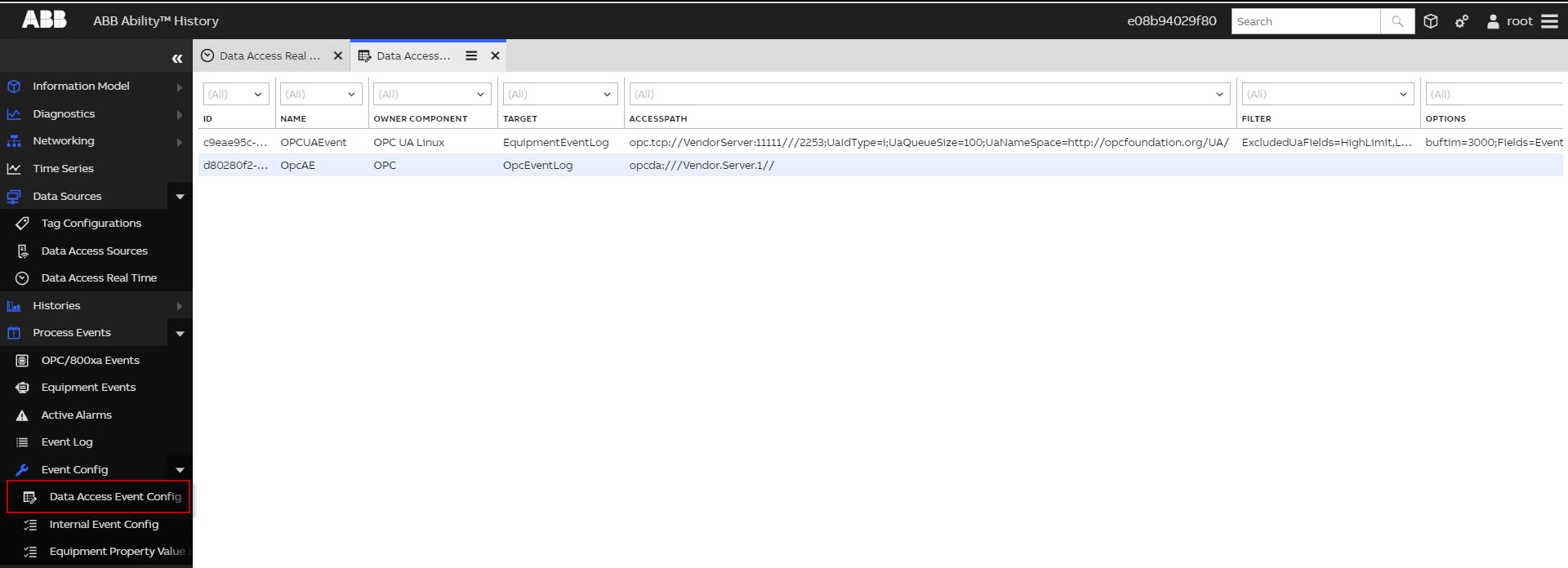Collapse the Event Config section arrow
Image resolution: width=1568 pixels, height=568 pixels.
tap(180, 470)
